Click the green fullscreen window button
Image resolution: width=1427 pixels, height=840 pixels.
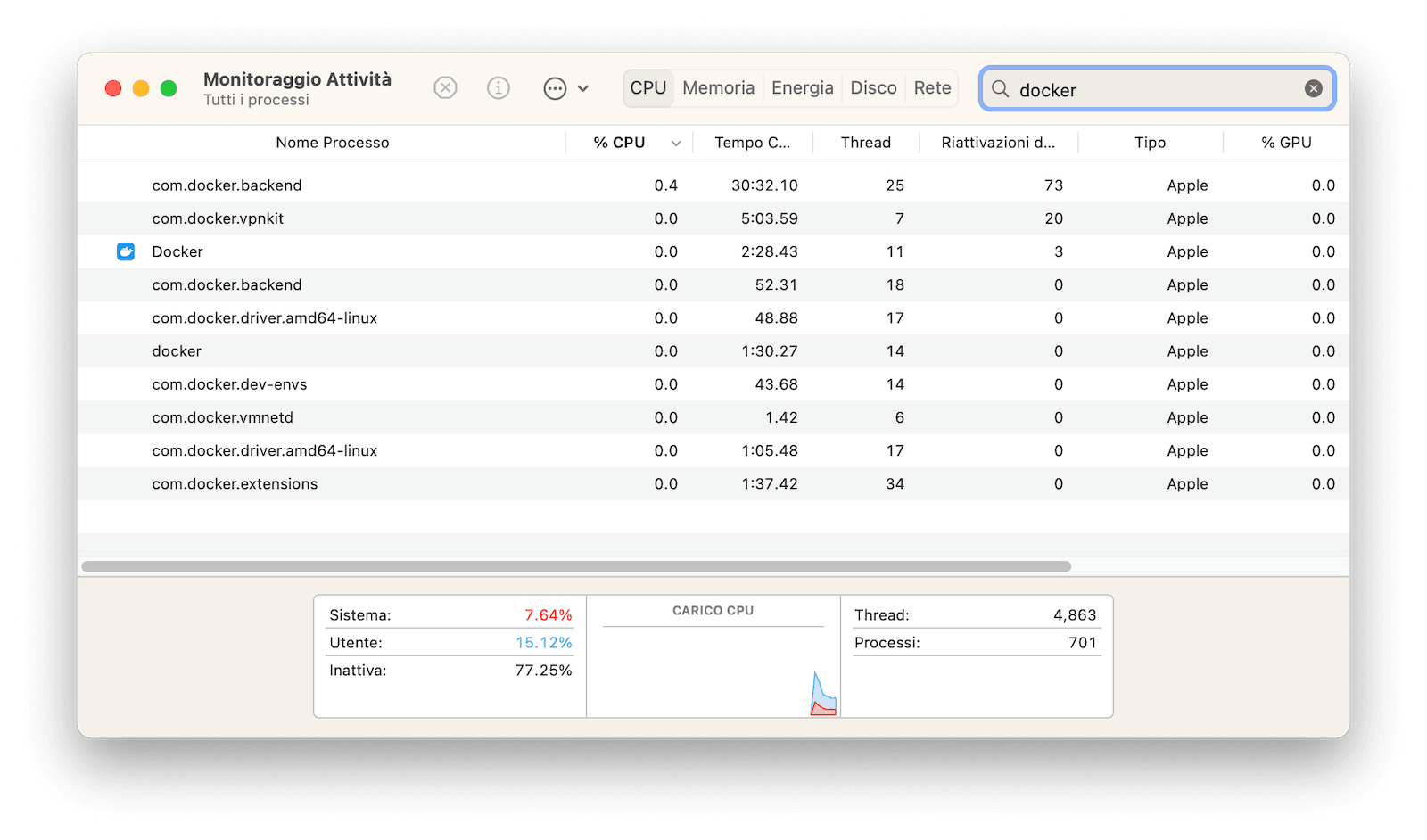click(169, 88)
